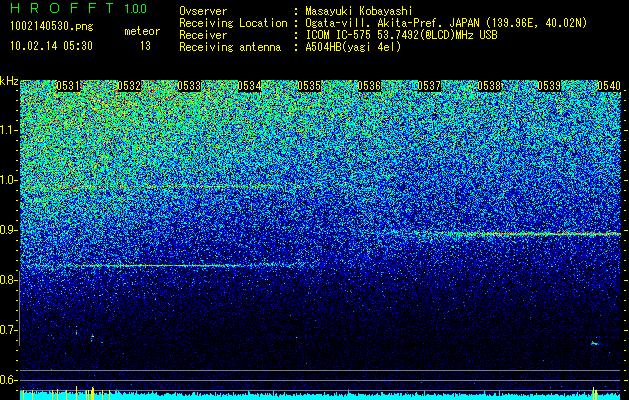629x400 pixels.
Task: Click the 0.6 kHz axis label
Action: (9, 380)
